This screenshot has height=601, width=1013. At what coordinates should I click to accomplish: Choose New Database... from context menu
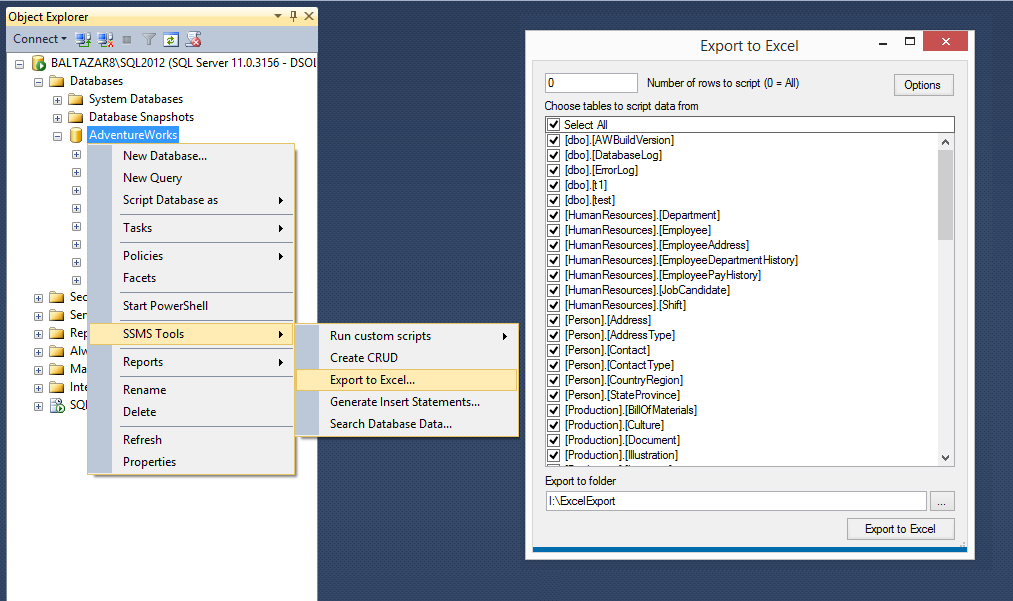191,156
